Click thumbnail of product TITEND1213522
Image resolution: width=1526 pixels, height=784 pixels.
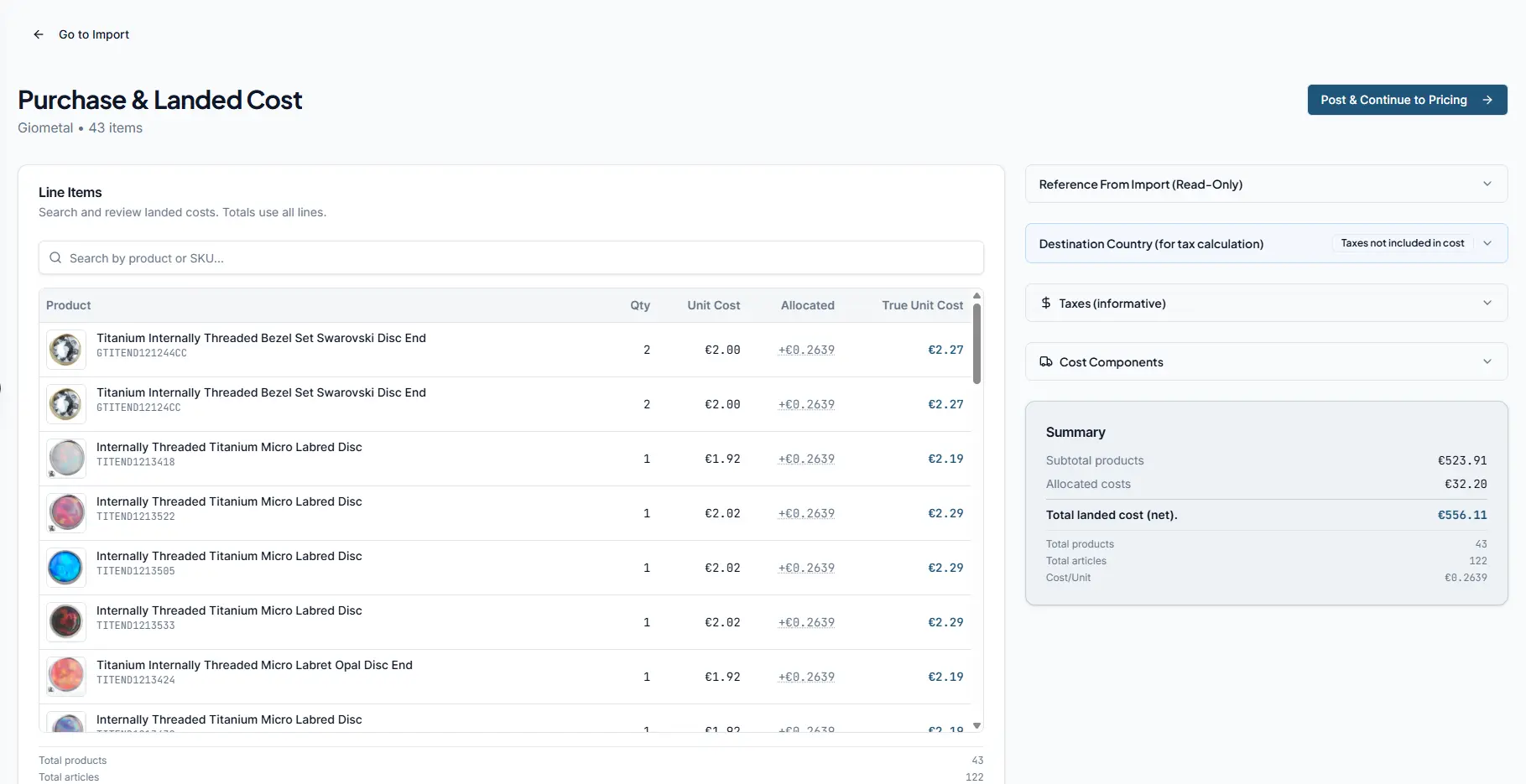66,513
